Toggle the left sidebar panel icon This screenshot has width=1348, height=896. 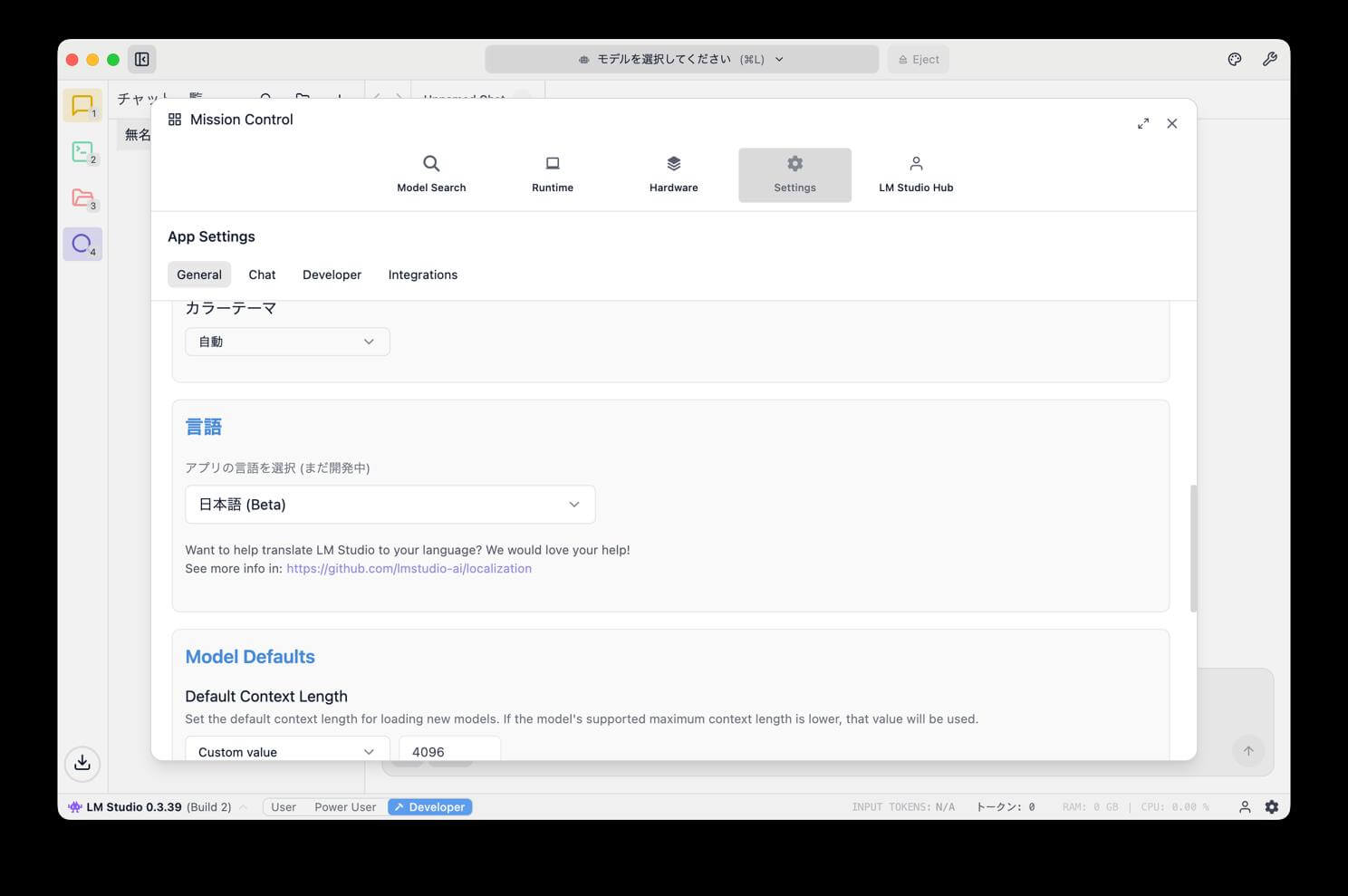pyautogui.click(x=142, y=60)
